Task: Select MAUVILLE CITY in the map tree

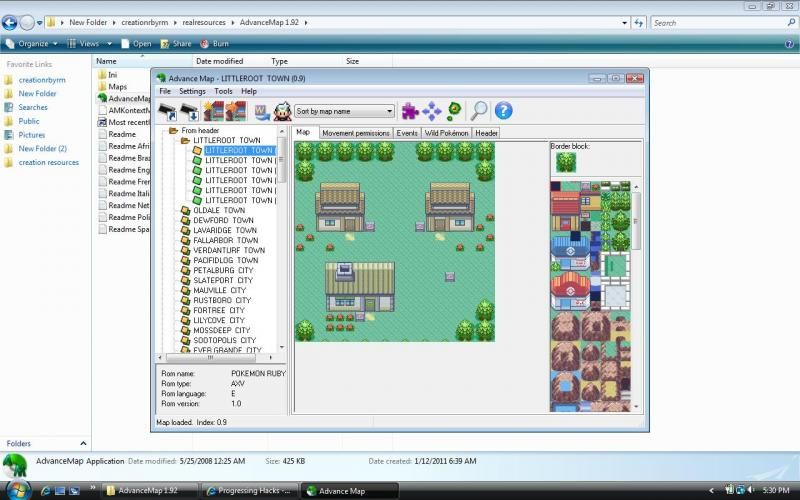Action: pyautogui.click(x=219, y=290)
